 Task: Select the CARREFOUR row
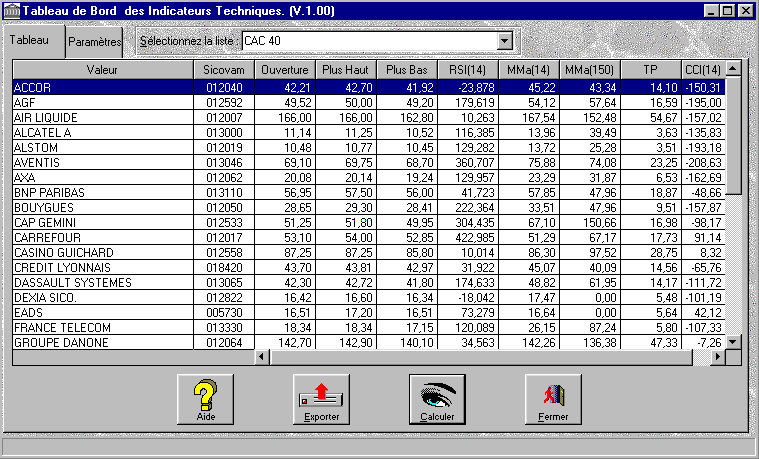click(x=369, y=237)
